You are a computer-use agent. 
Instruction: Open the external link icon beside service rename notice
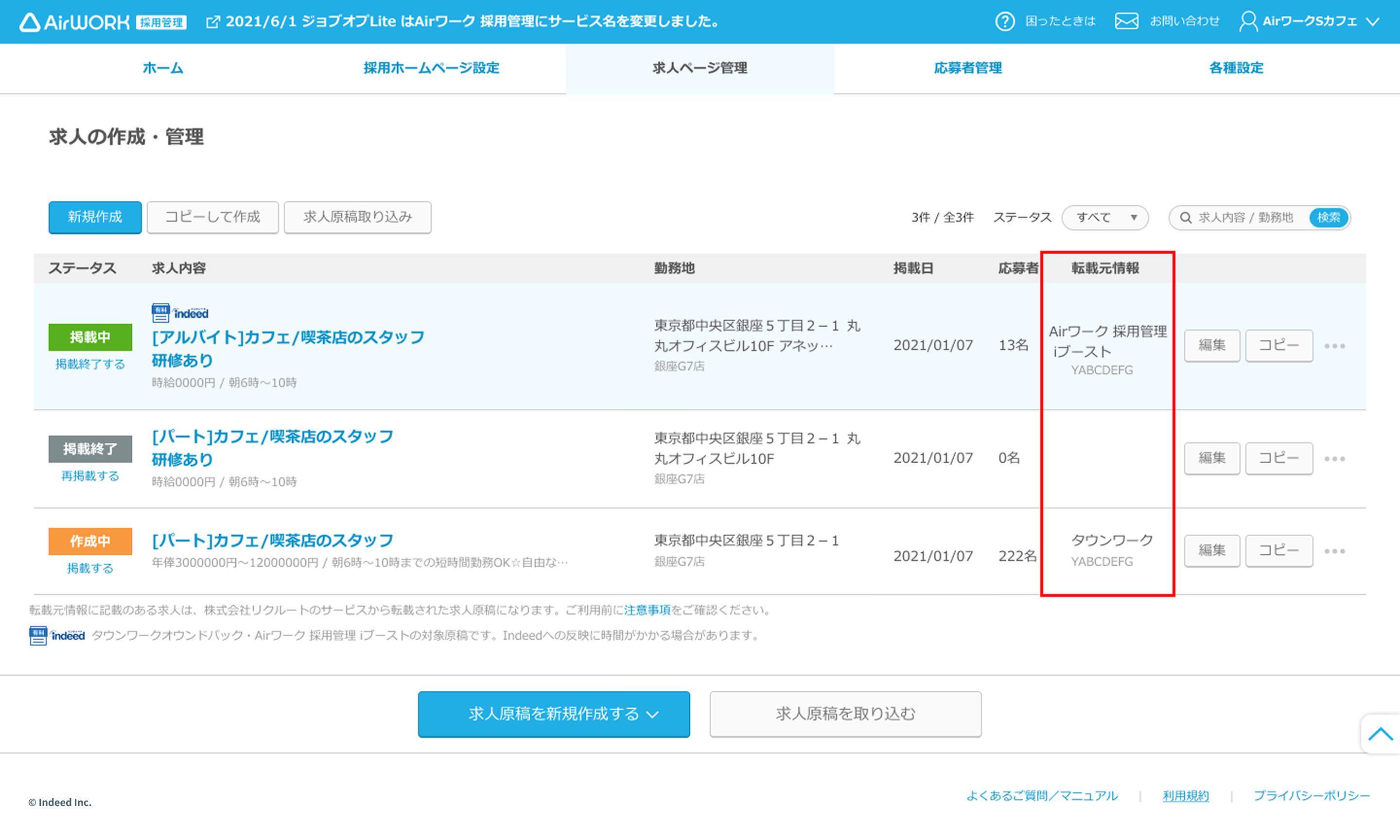coord(213,22)
